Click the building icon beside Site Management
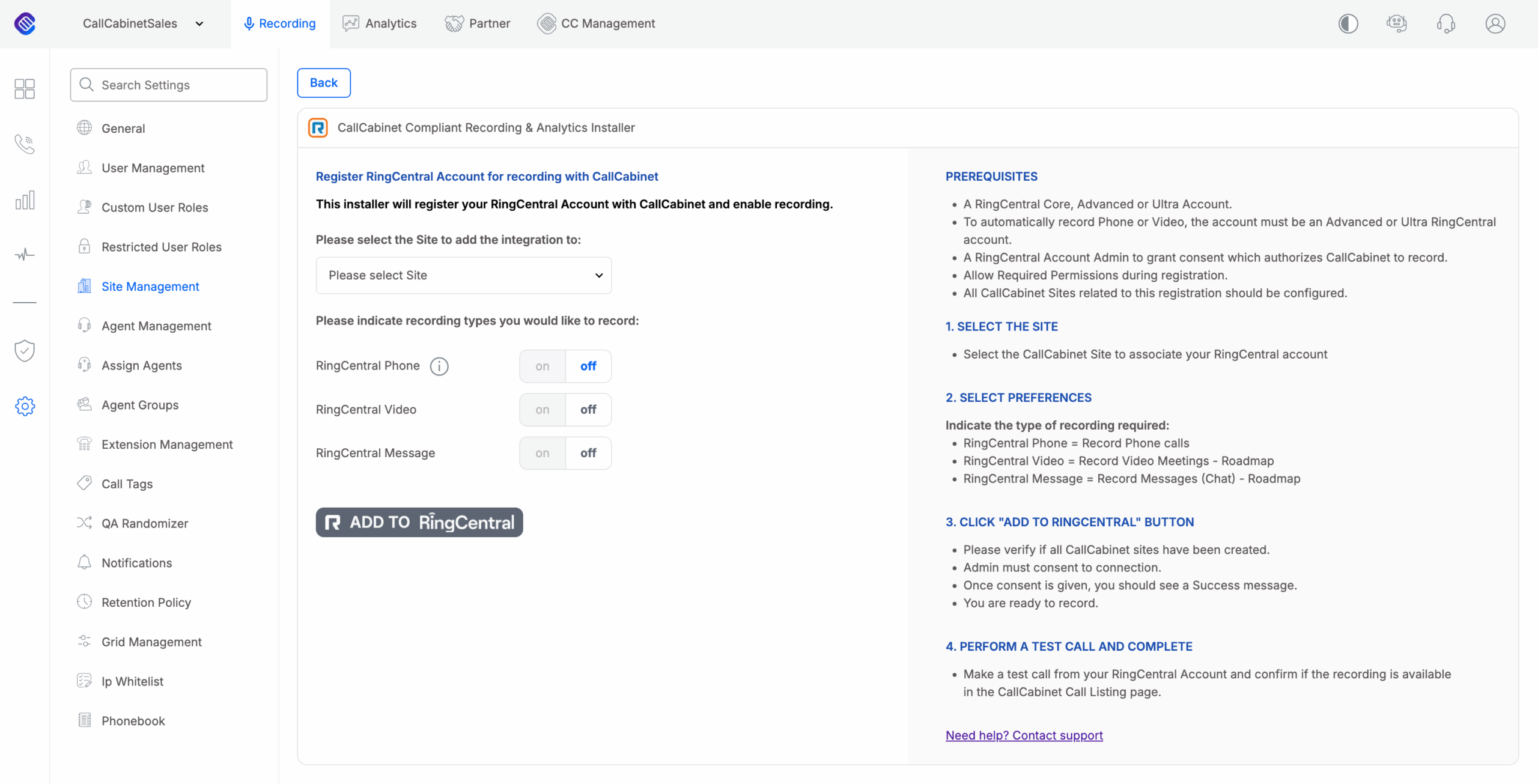The image size is (1538, 784). pyautogui.click(x=84, y=286)
